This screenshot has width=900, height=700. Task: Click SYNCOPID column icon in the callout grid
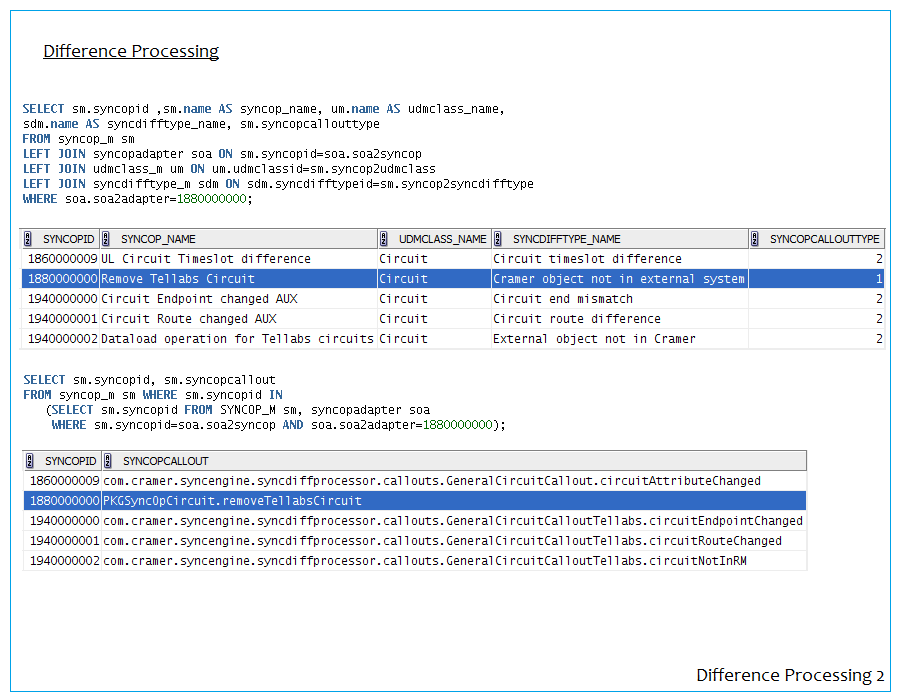click(x=33, y=461)
